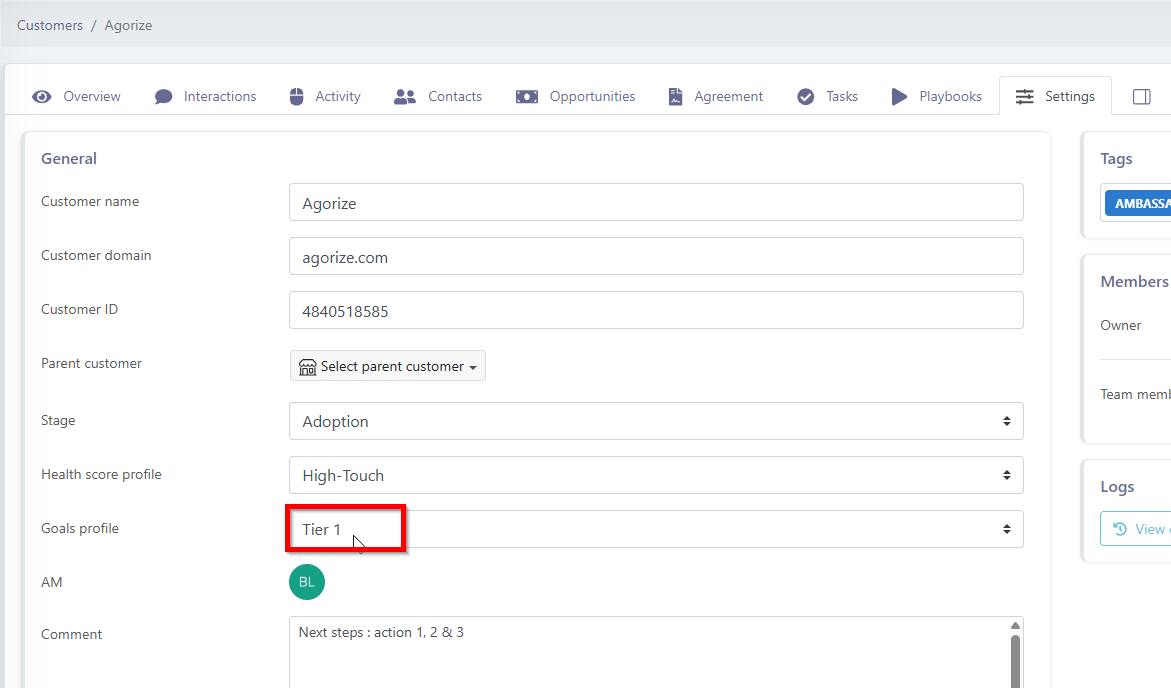Click the Agreement document icon

pyautogui.click(x=676, y=97)
